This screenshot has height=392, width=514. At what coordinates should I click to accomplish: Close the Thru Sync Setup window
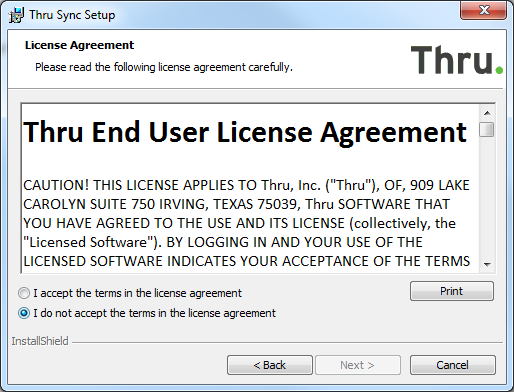pyautogui.click(x=484, y=10)
